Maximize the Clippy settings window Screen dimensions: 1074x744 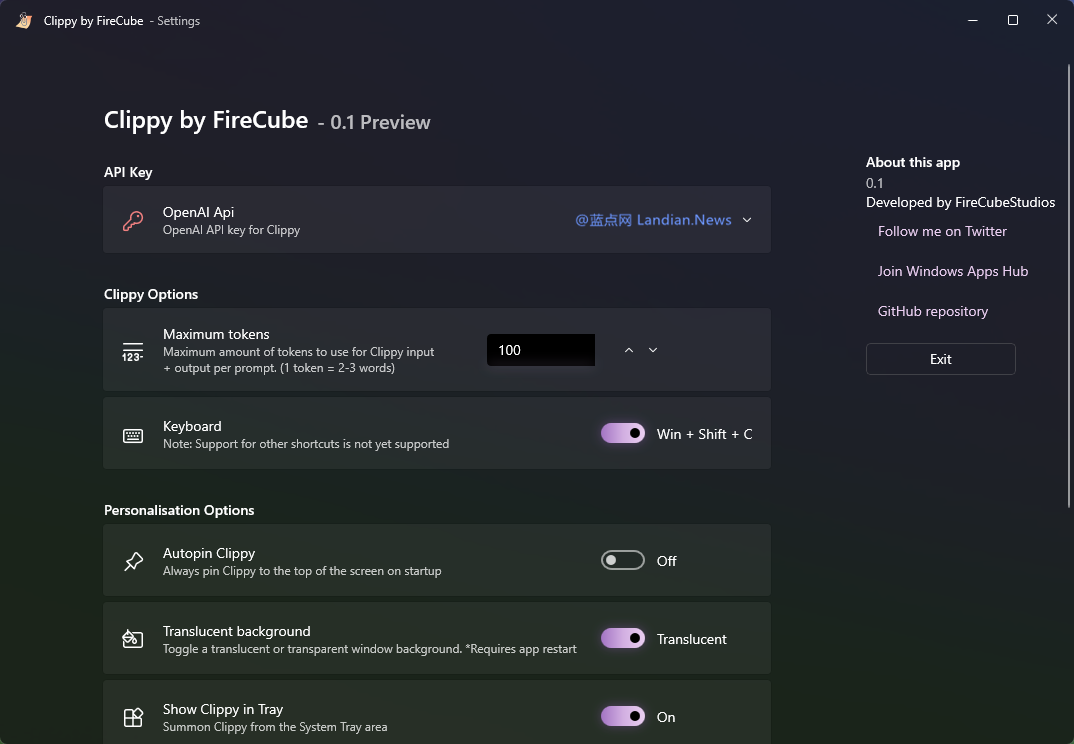[1012, 20]
